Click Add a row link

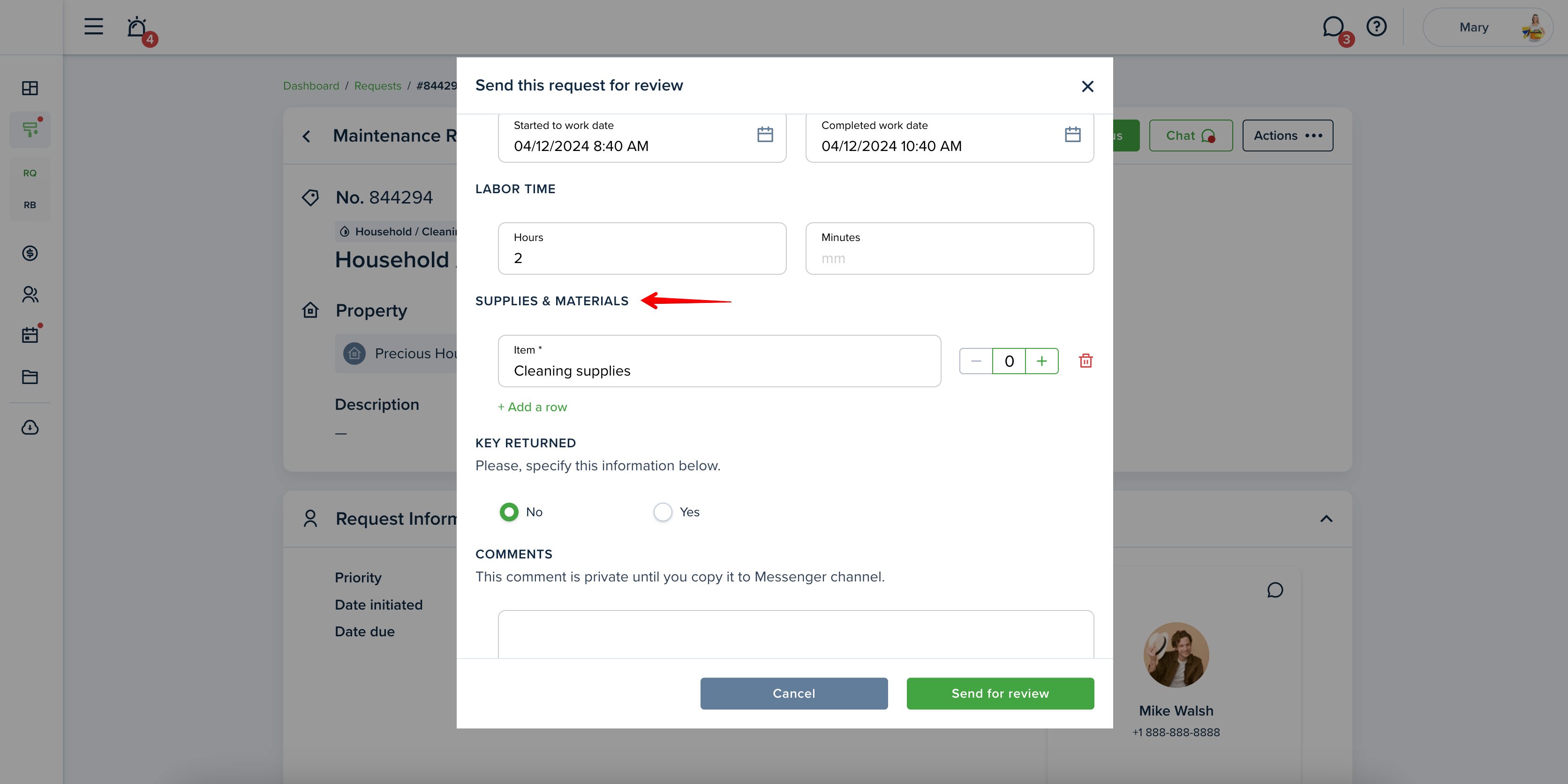click(532, 407)
